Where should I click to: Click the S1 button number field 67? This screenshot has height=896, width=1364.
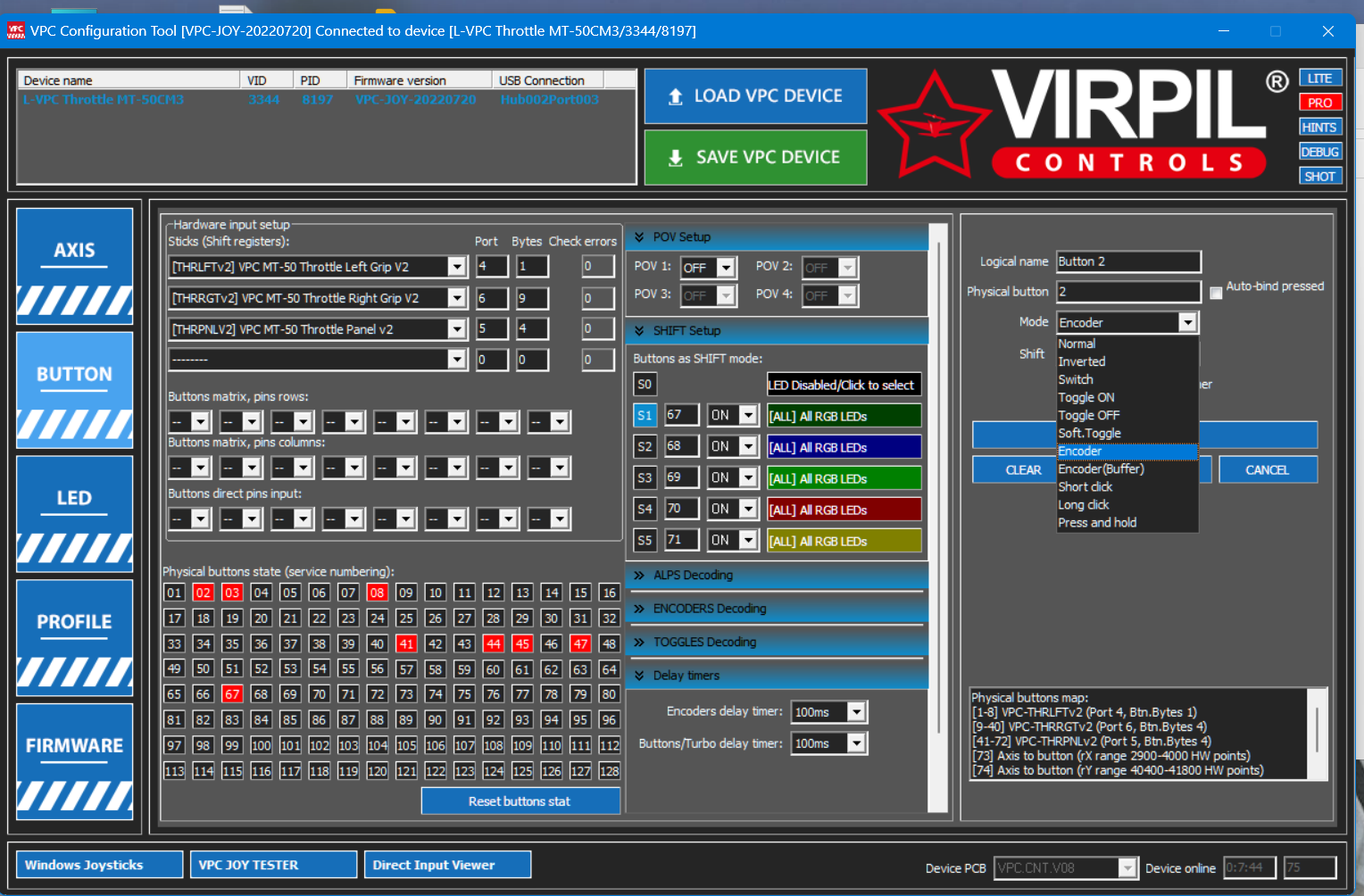(682, 415)
